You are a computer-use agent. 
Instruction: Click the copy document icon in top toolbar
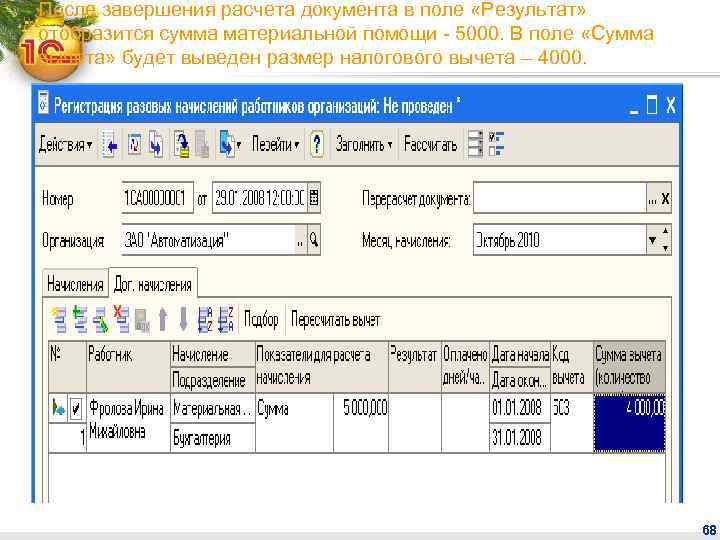[x=156, y=145]
